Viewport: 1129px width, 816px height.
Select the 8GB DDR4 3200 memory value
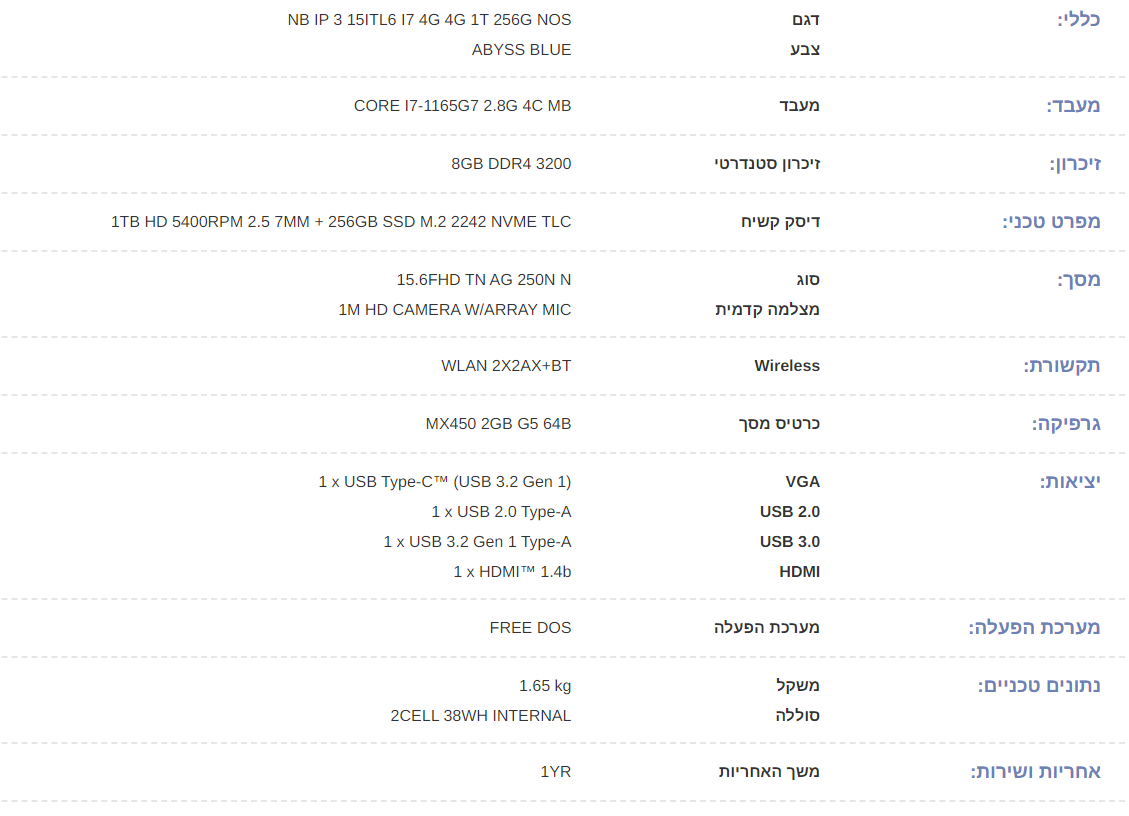click(x=511, y=164)
